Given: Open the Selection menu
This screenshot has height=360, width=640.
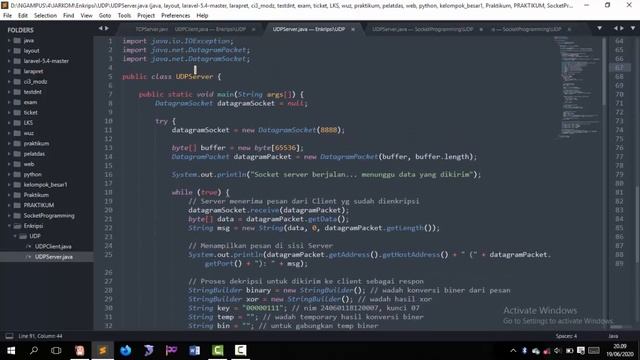Looking at the screenshot, I should 45,16.
